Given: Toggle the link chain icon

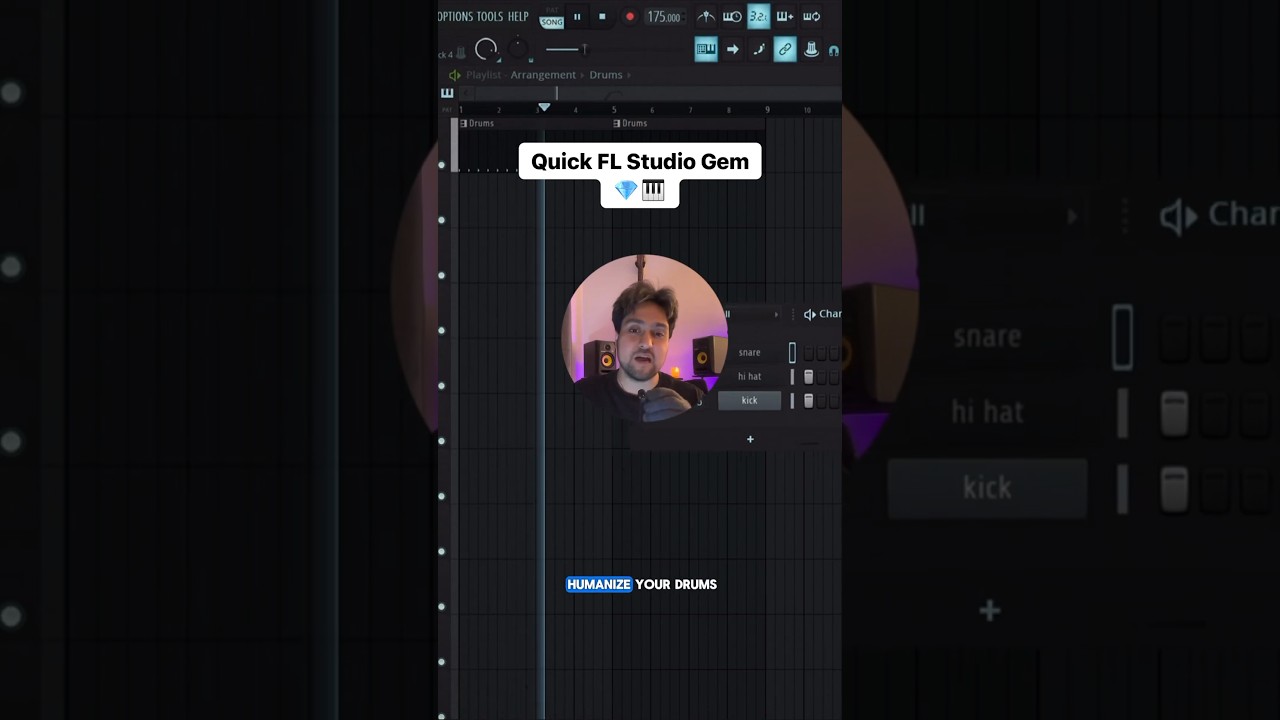Looking at the screenshot, I should (785, 49).
